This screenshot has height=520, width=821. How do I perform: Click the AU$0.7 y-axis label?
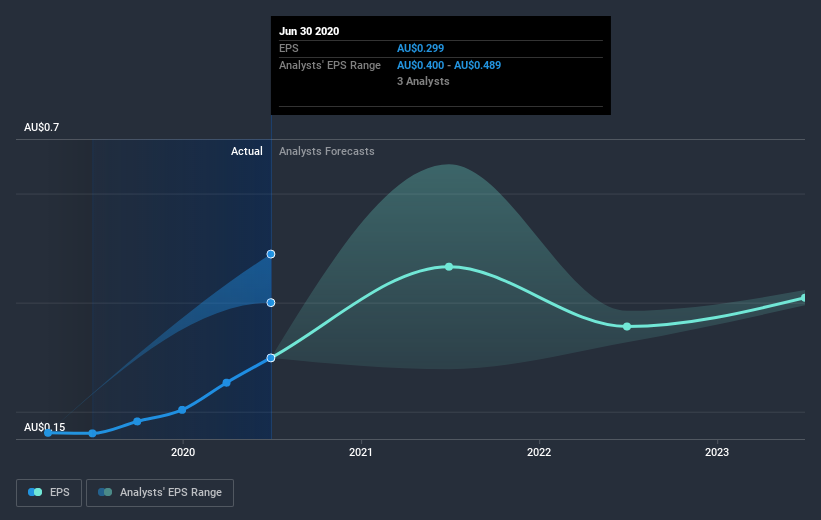pyautogui.click(x=41, y=127)
